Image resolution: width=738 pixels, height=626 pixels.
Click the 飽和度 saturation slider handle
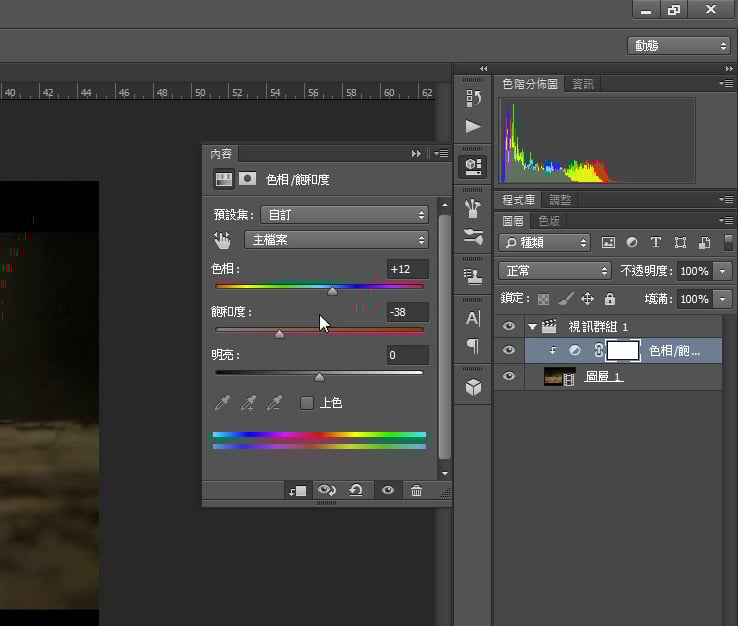click(279, 334)
